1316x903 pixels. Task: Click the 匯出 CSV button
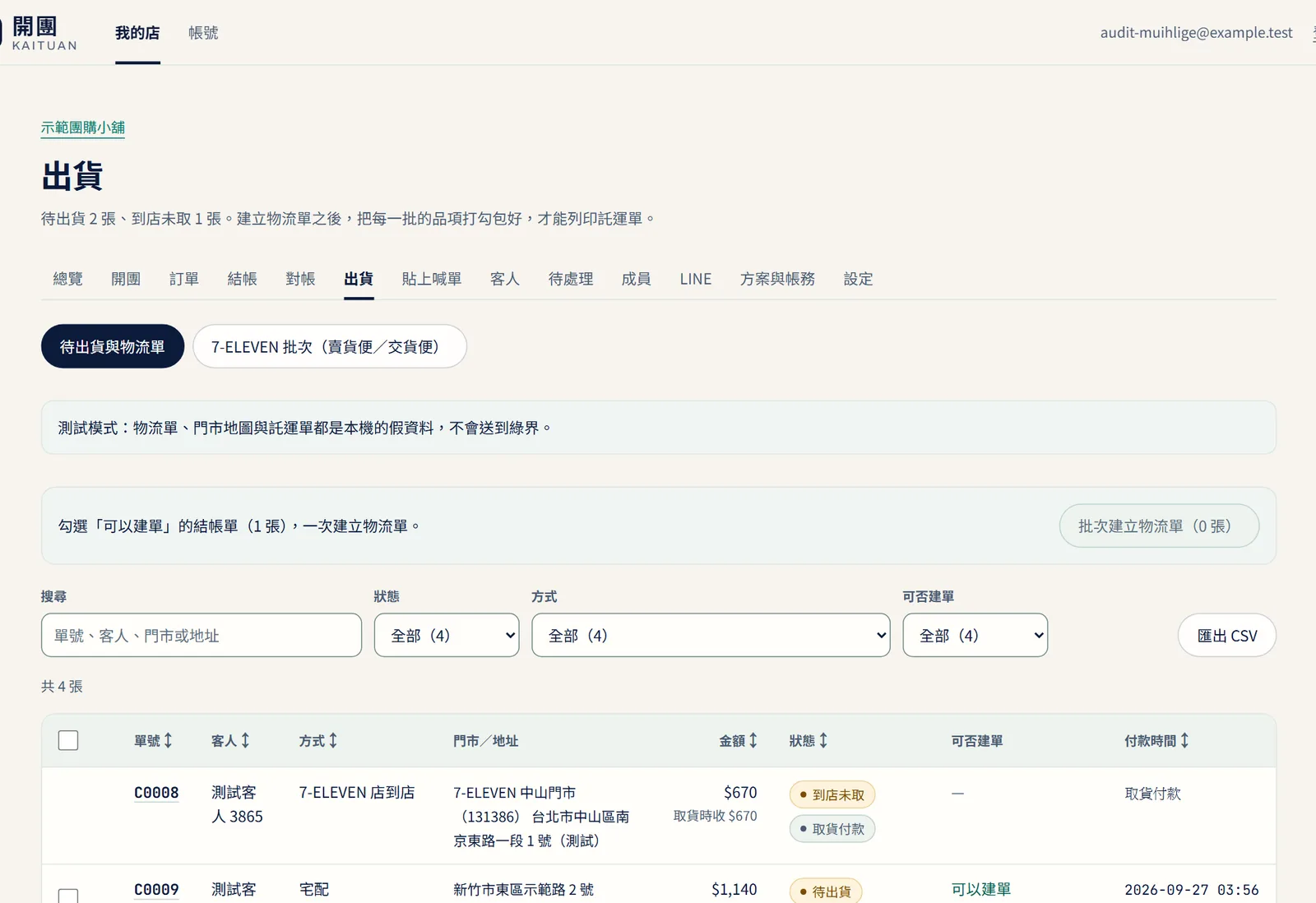tap(1227, 635)
